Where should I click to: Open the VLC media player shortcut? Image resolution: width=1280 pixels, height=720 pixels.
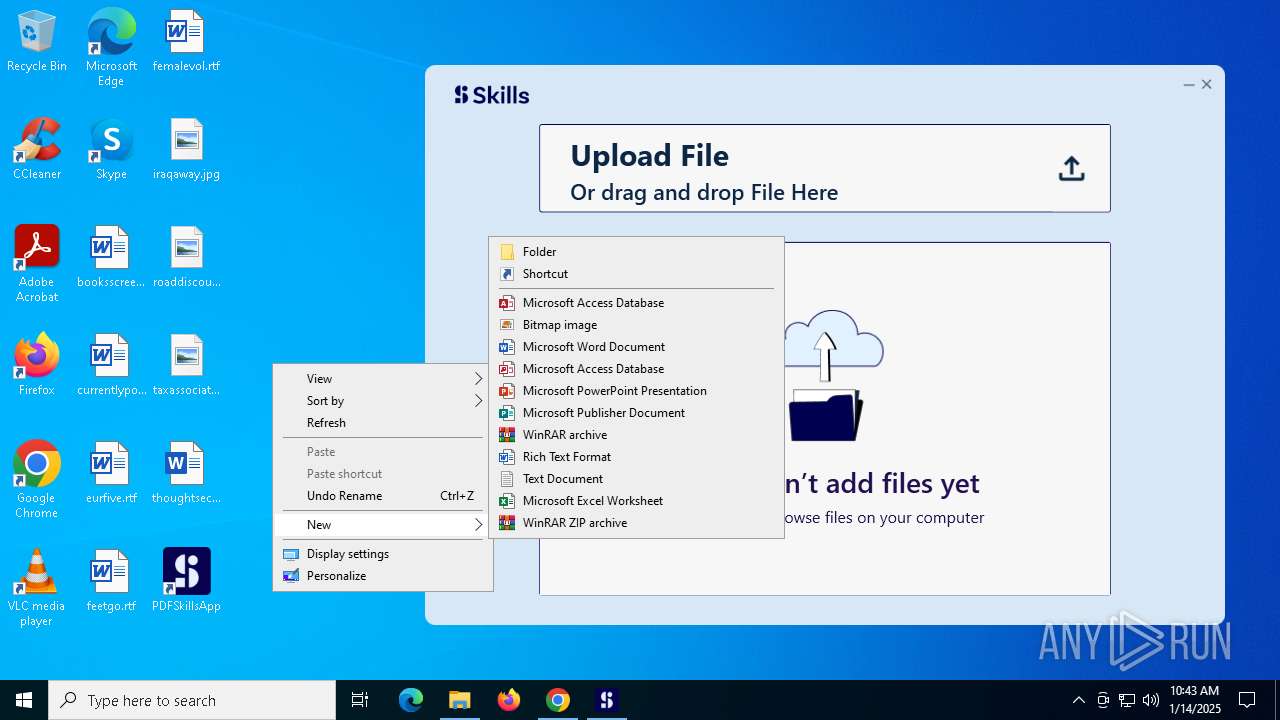coord(37,587)
